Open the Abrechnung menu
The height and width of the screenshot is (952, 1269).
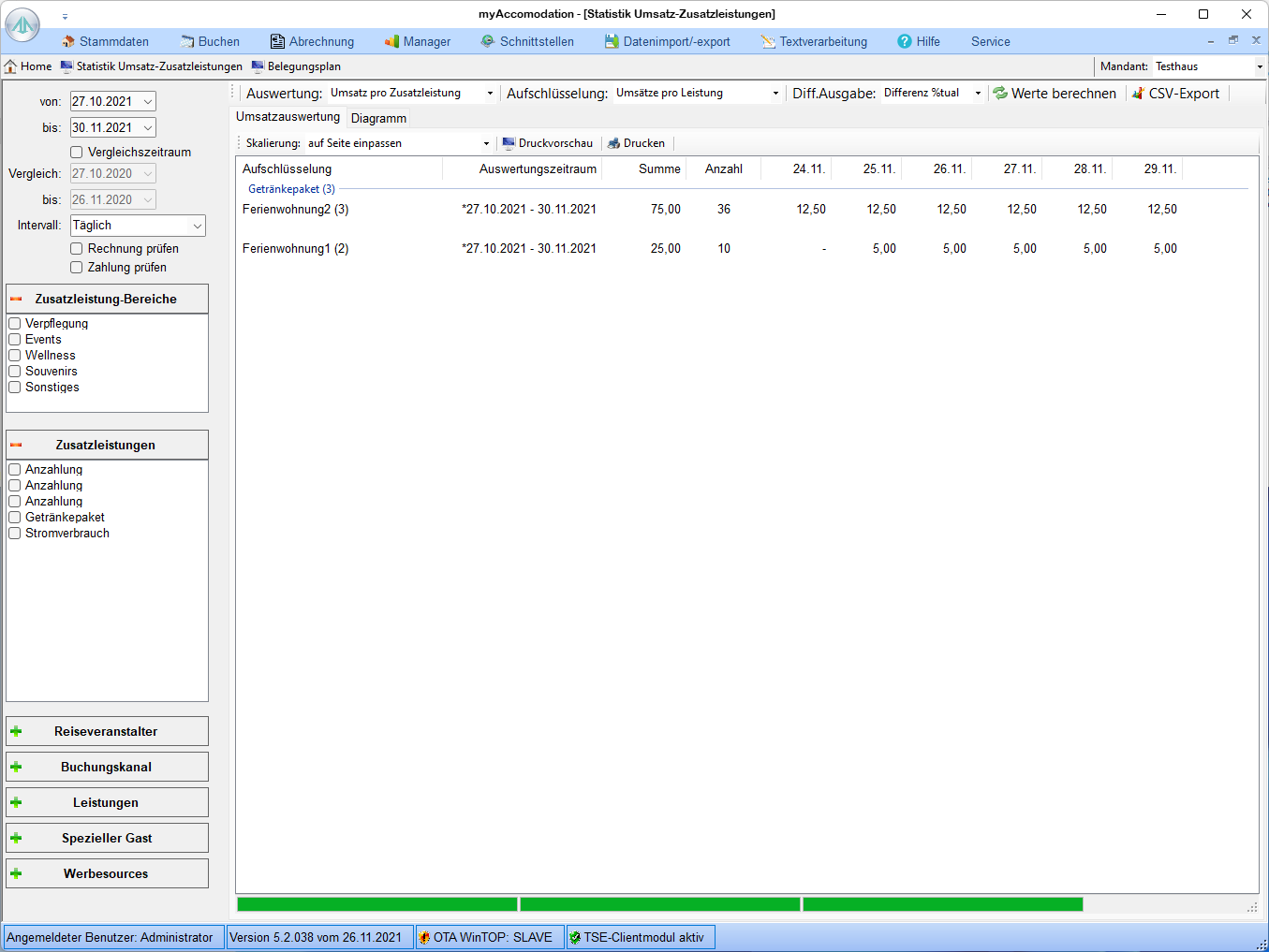point(312,41)
